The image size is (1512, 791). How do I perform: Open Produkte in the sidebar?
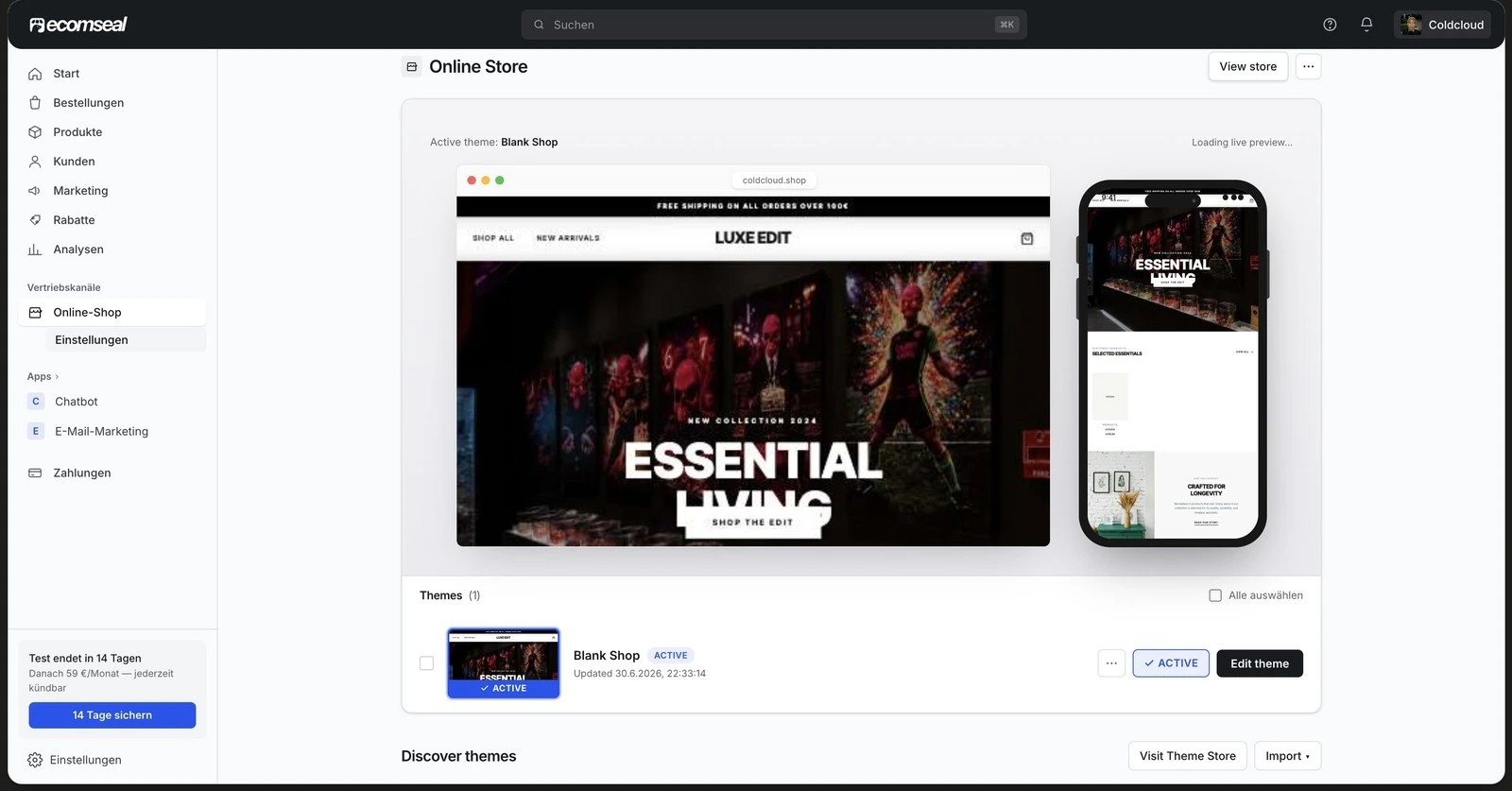(x=112, y=132)
